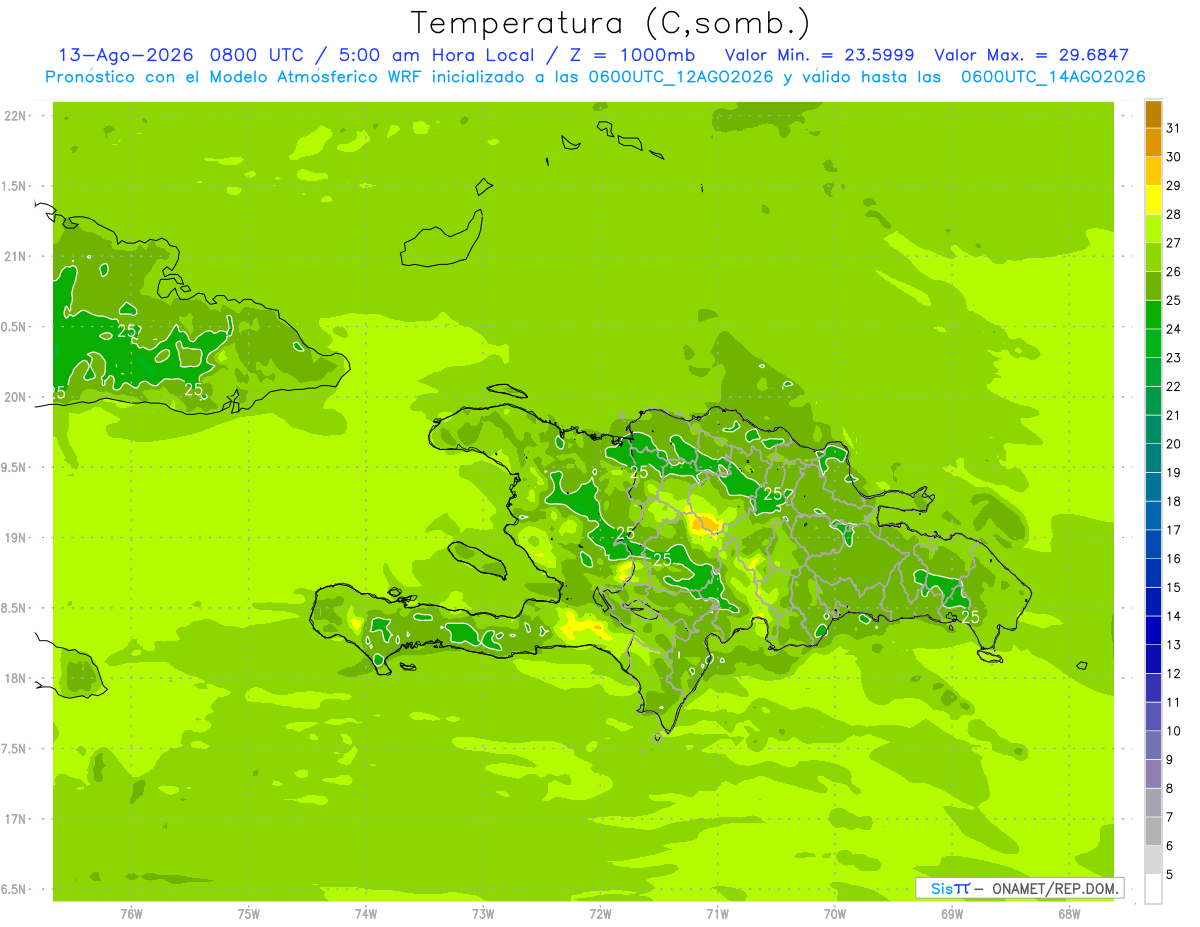The image size is (1200, 927).
Task: Select the teal swatch between legend values 19 and 20
Action: click(x=1153, y=458)
